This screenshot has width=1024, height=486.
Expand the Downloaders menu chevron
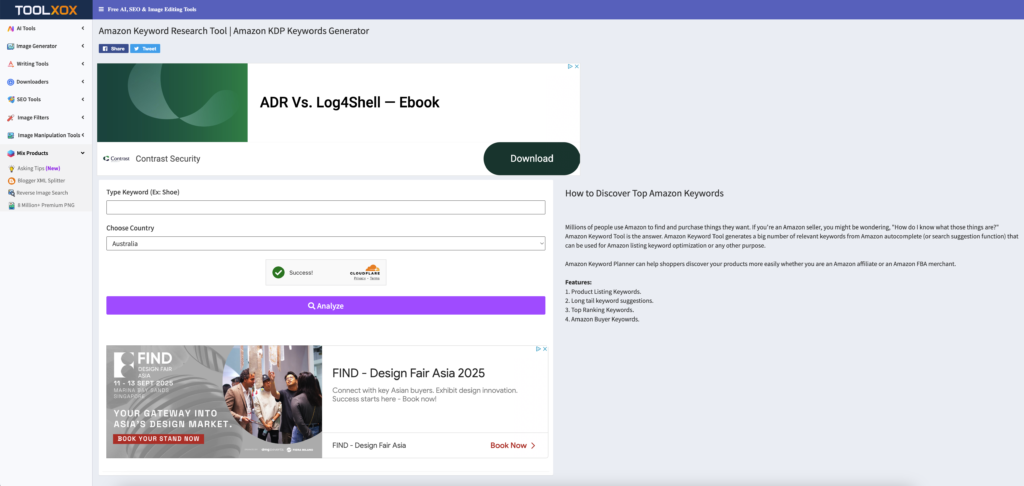pos(83,82)
